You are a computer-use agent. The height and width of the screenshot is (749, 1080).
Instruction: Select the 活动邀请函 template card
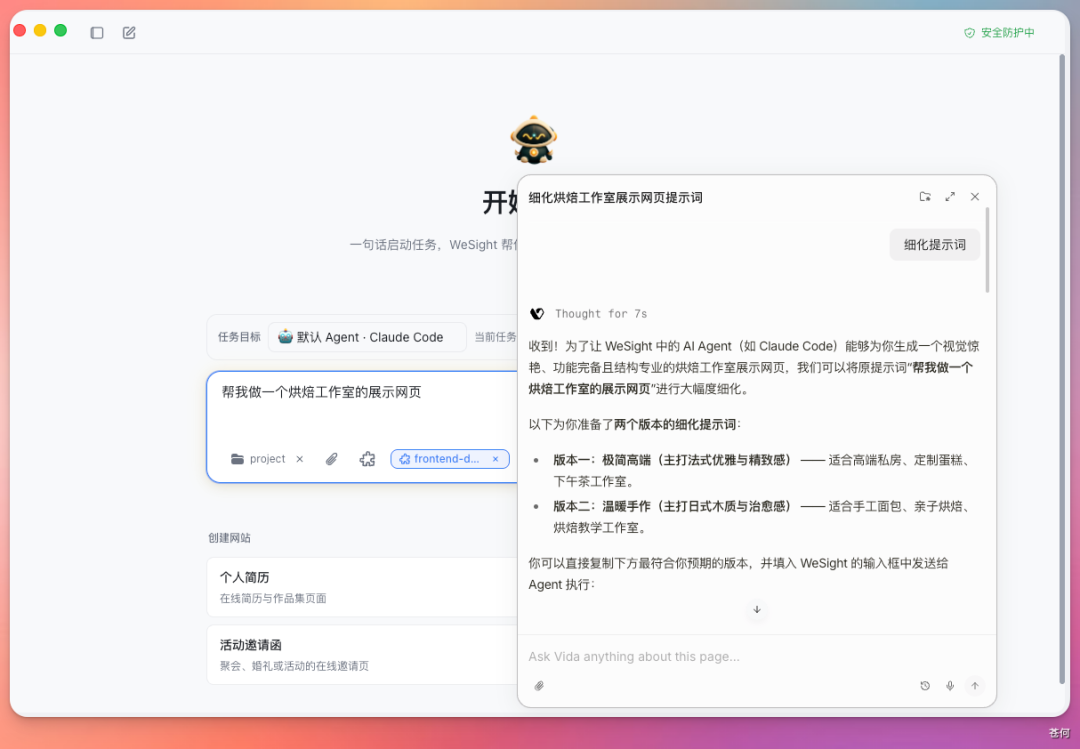pyautogui.click(x=363, y=655)
